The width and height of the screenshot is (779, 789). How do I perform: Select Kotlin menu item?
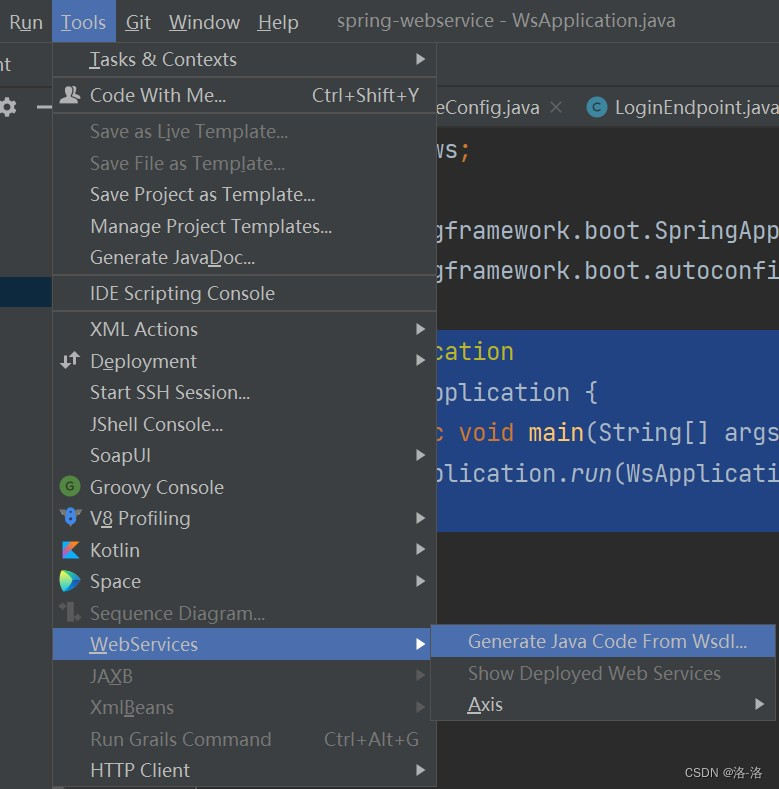pyautogui.click(x=244, y=550)
